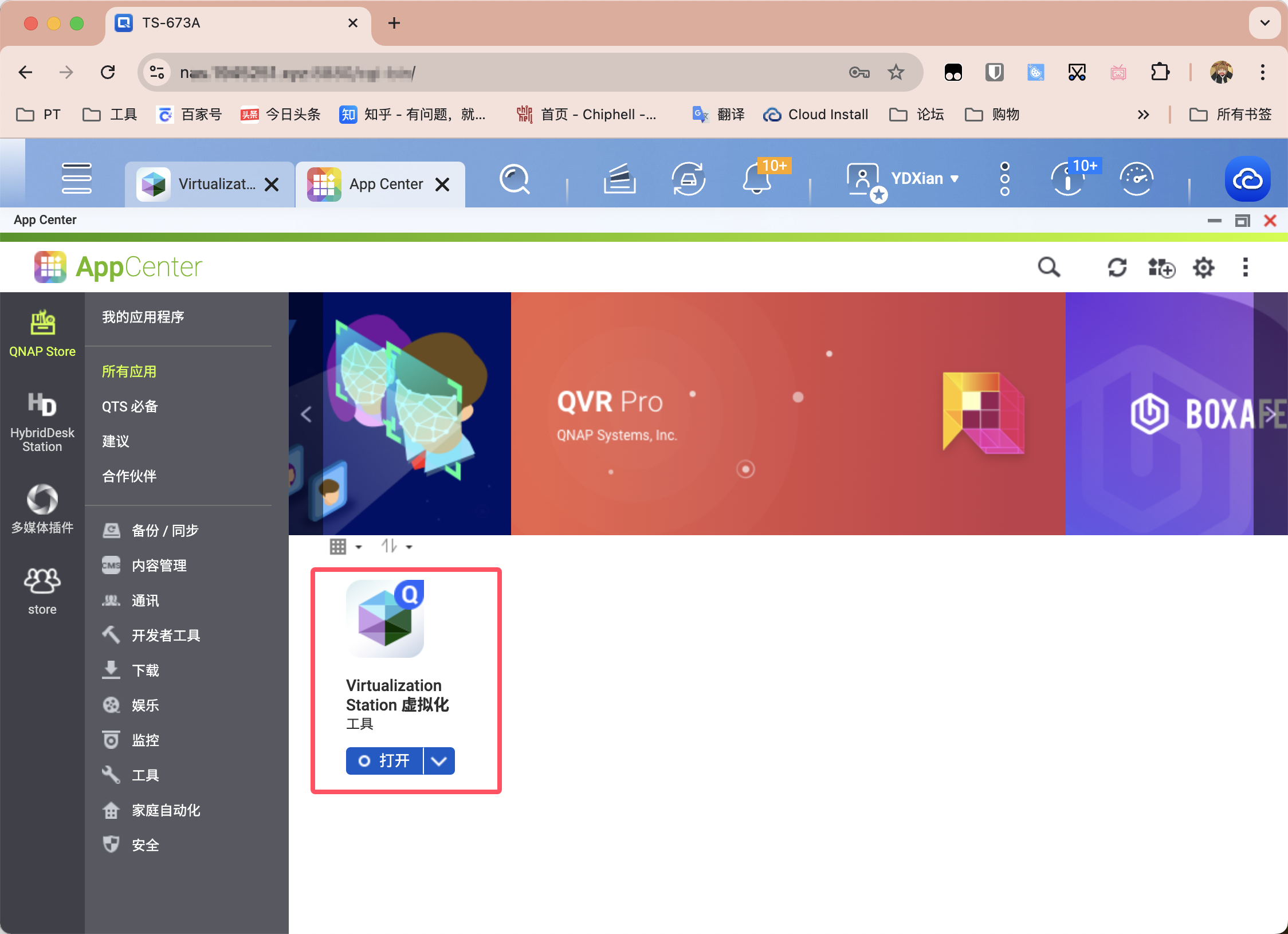Open App Center settings gear
This screenshot has height=934, width=1288.
point(1203,267)
